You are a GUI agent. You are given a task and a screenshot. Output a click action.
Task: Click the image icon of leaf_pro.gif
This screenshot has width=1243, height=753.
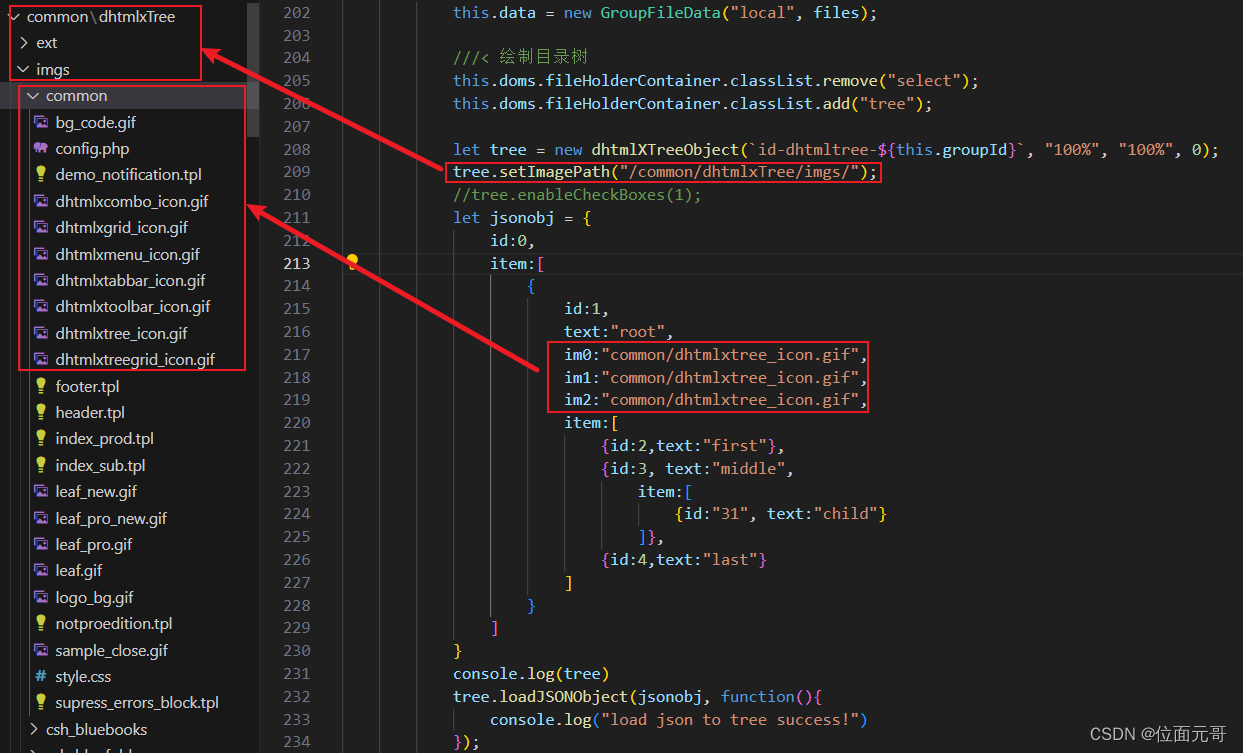[41, 544]
